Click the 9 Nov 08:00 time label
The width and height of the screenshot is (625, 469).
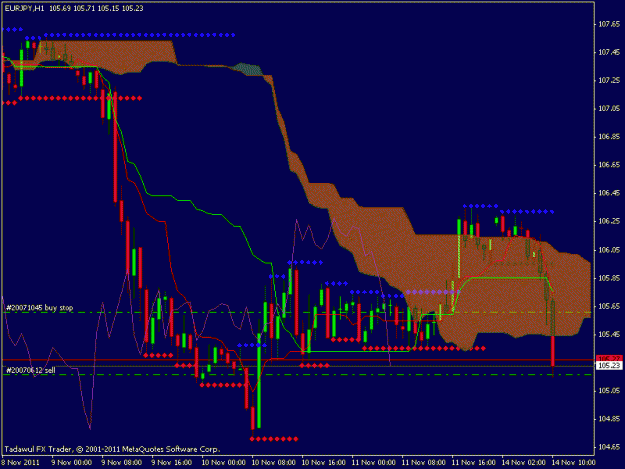click(122, 462)
